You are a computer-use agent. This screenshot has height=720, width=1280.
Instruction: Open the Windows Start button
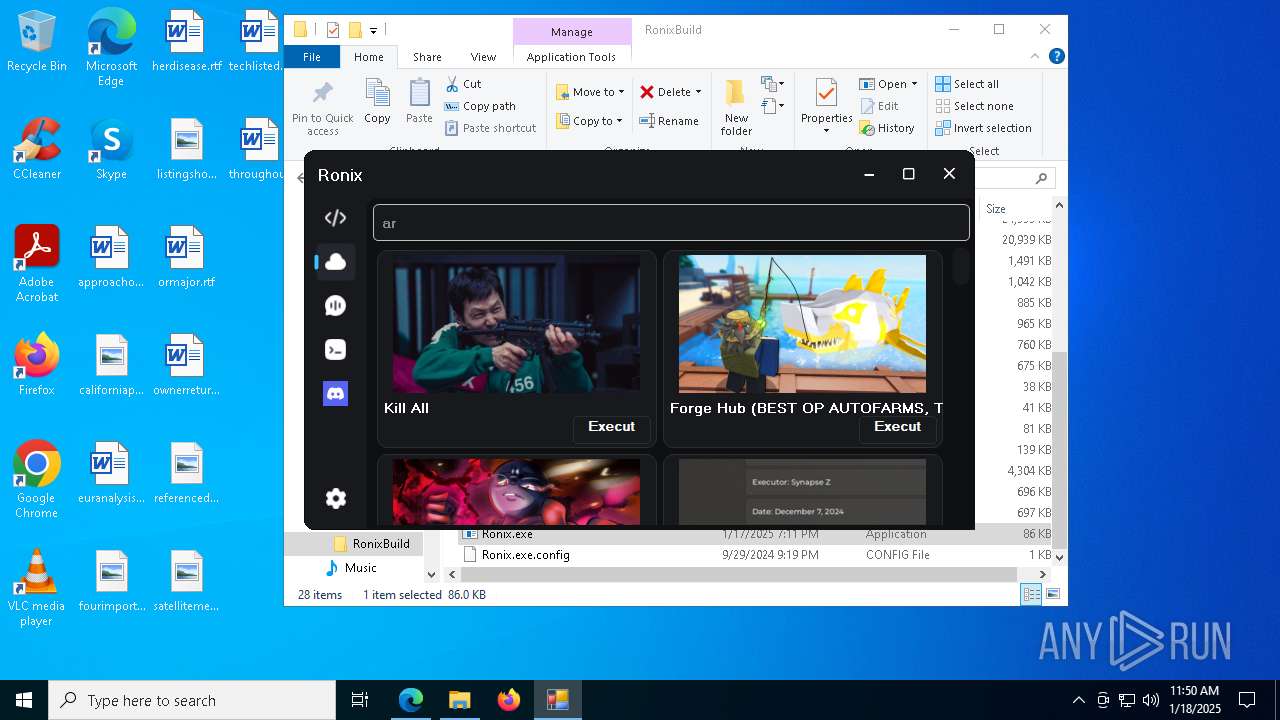[24, 700]
